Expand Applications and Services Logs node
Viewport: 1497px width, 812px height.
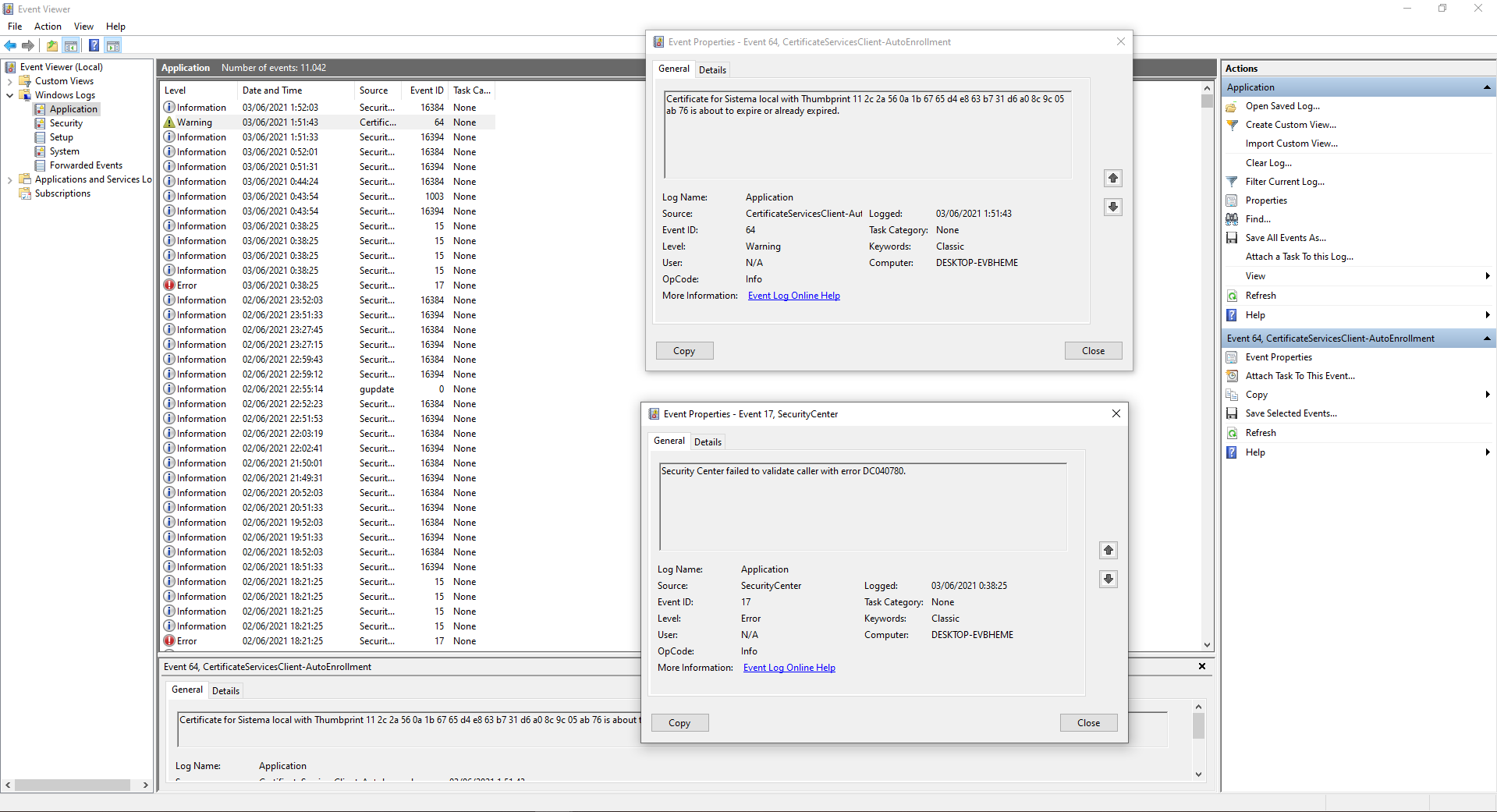(x=9, y=179)
